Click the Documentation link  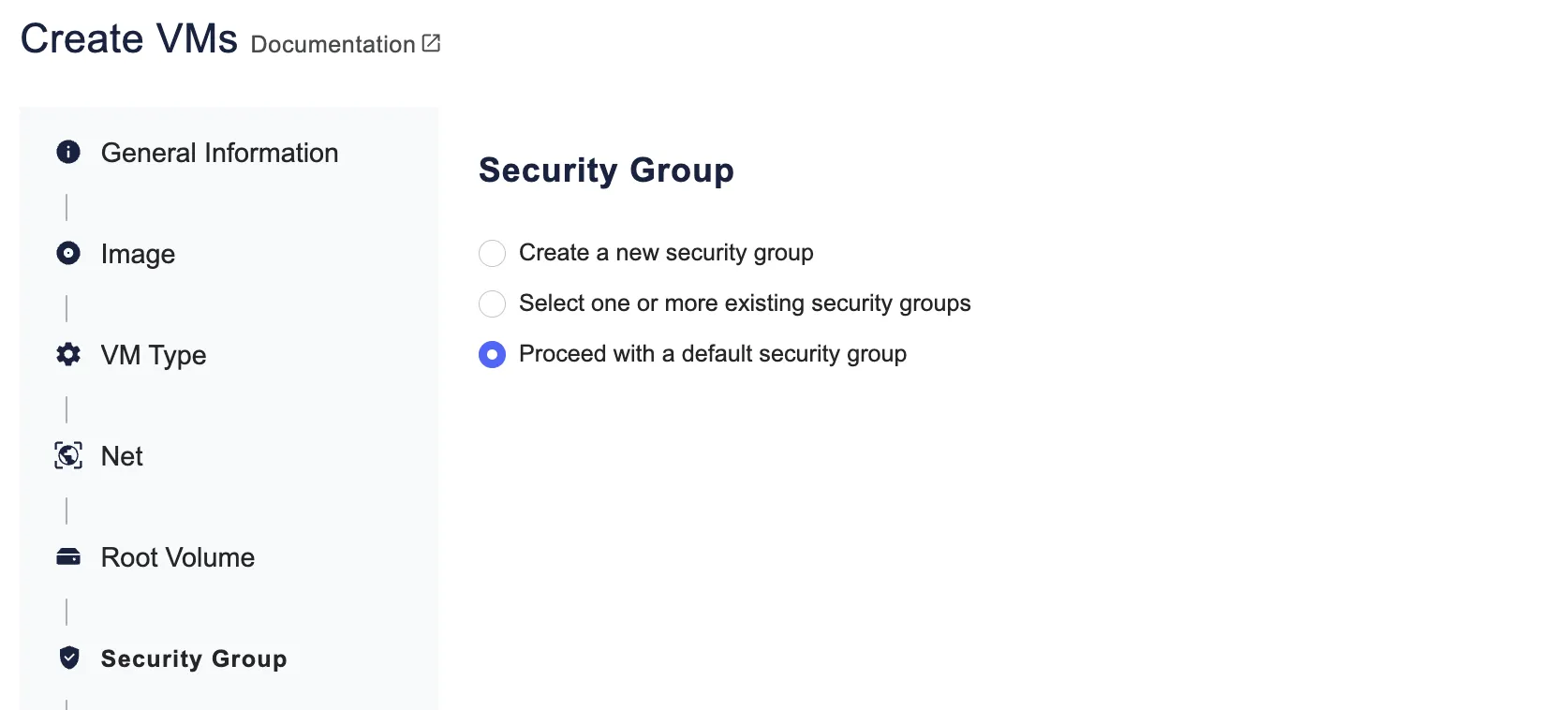coord(333,44)
